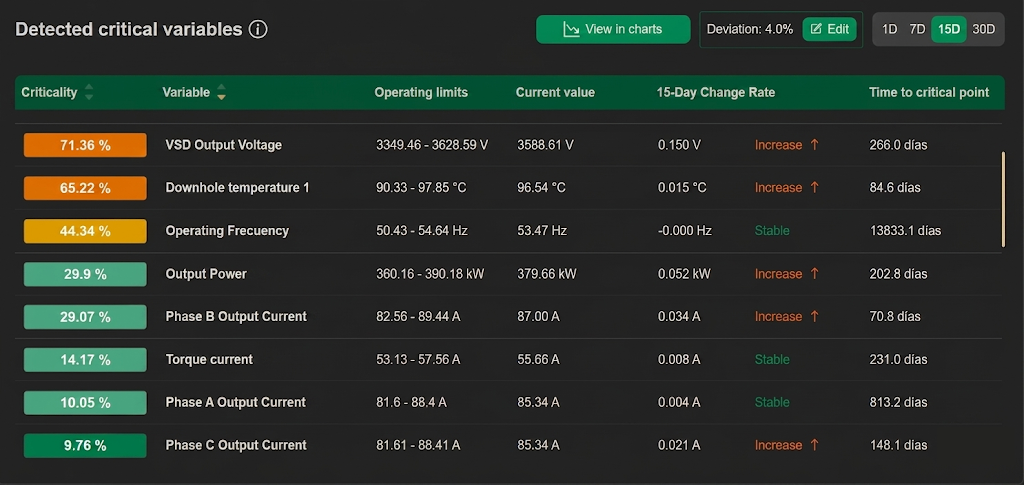Click the 10.05 % criticality badge
Viewport: 1024px width, 485px height.
pyautogui.click(x=85, y=403)
